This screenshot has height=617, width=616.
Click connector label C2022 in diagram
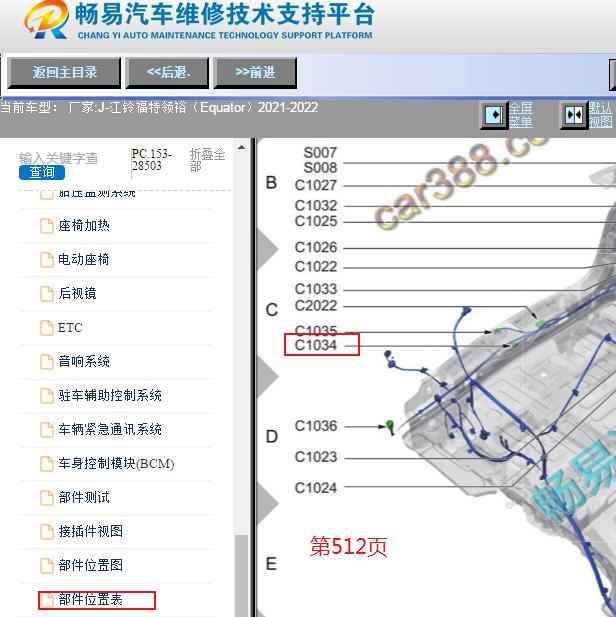pyautogui.click(x=316, y=306)
